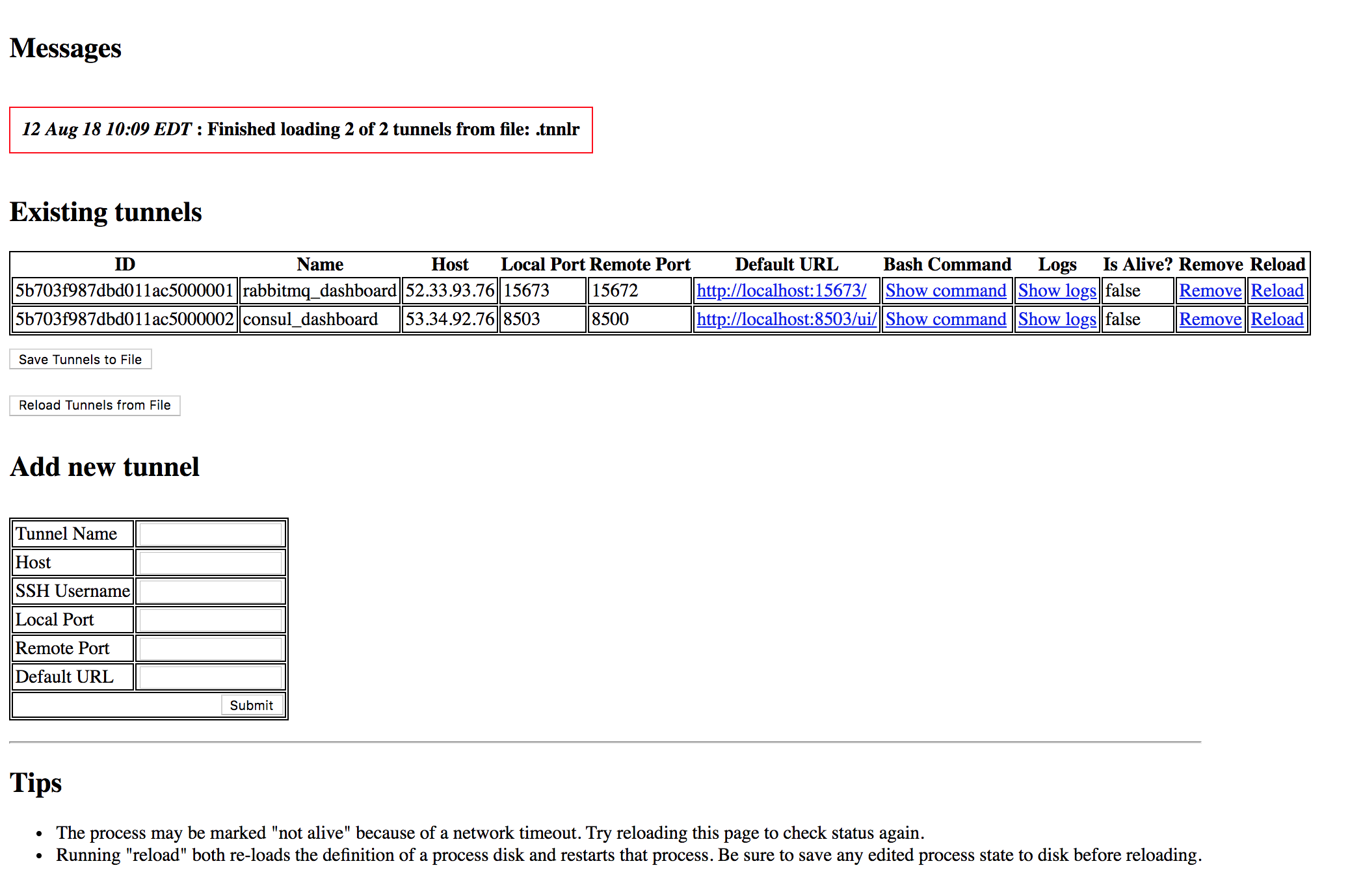Screen dimensions: 1350x896
Task: Click the finished loading tunnels message box
Action: point(300,130)
